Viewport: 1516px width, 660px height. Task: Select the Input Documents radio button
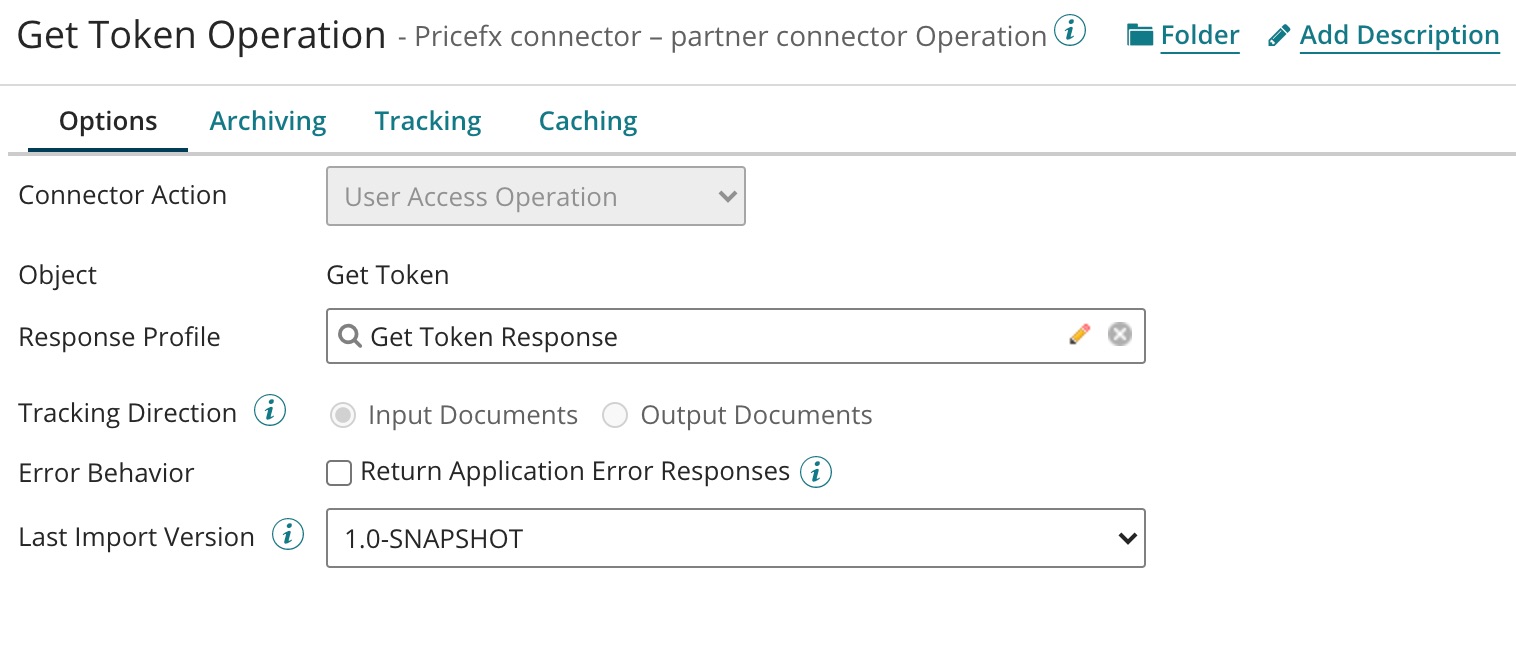343,414
